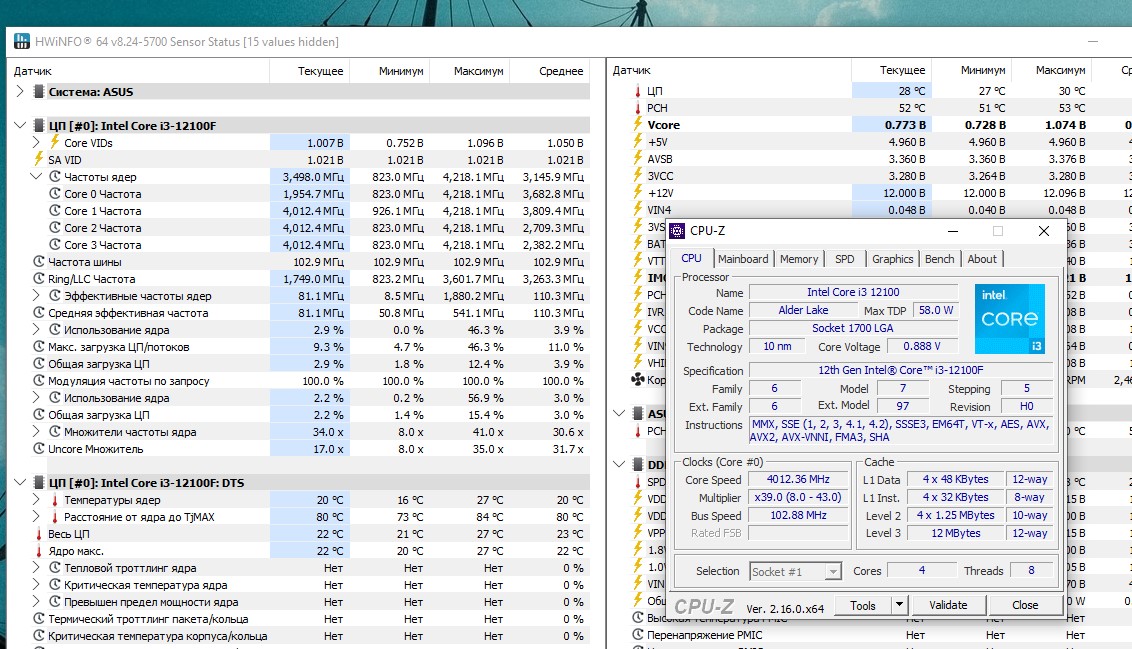Click the chip icon of ЦП [#0]: Intel Core i3-12100F
The height and width of the screenshot is (649, 1132).
click(38, 126)
